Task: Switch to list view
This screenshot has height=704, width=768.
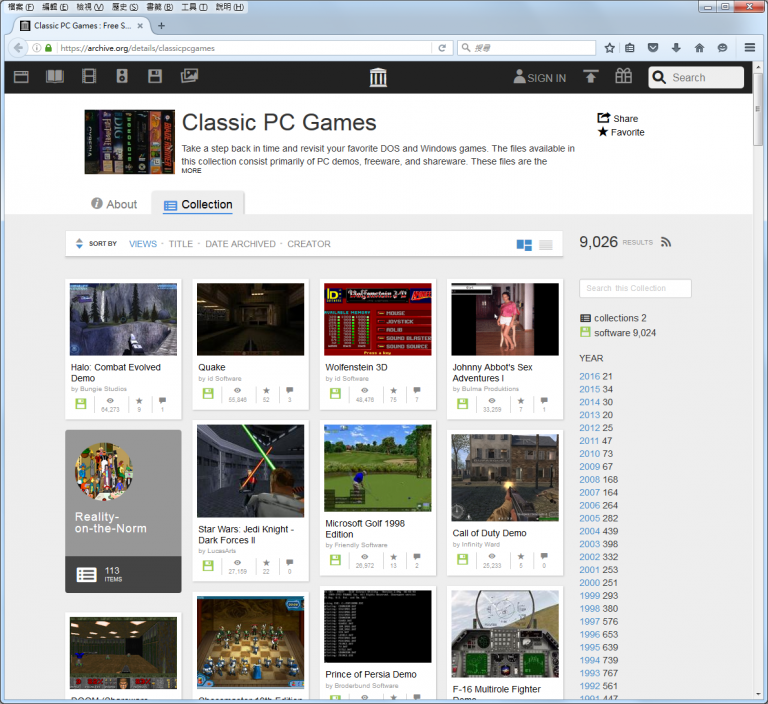Action: [546, 245]
